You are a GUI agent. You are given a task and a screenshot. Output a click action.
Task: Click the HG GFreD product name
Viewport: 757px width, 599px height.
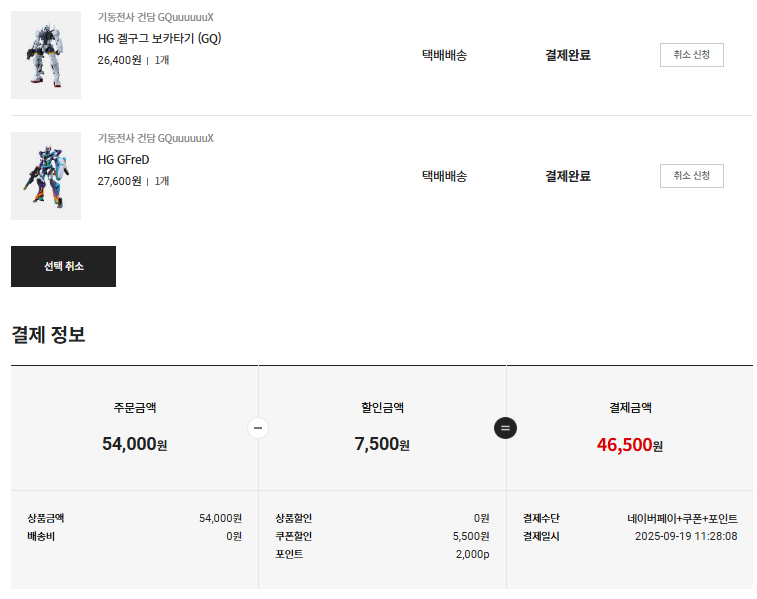click(x=124, y=160)
